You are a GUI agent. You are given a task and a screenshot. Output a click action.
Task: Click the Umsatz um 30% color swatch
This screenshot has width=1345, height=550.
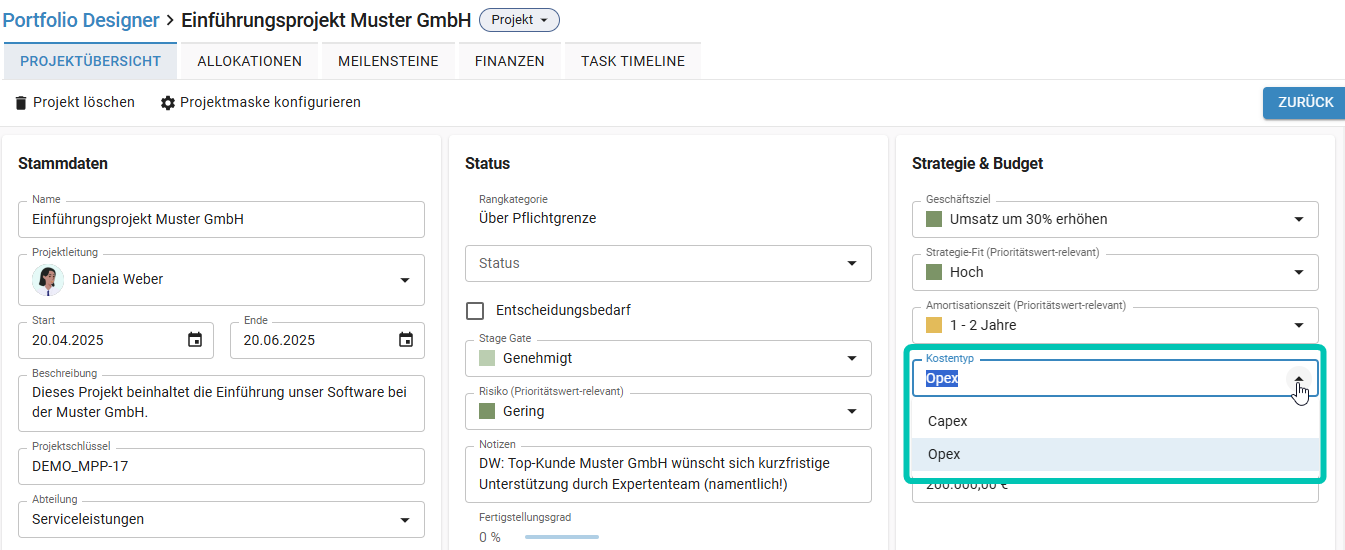[934, 219]
